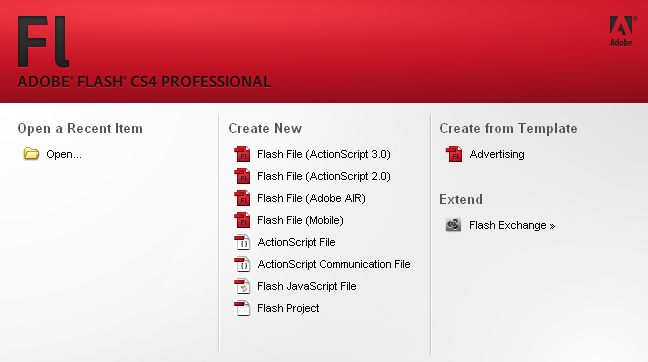Click the Extend heading

click(461, 200)
